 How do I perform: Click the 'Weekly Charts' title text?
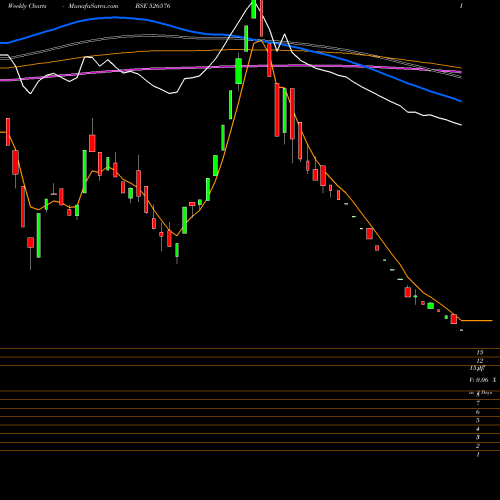[x=27, y=6]
